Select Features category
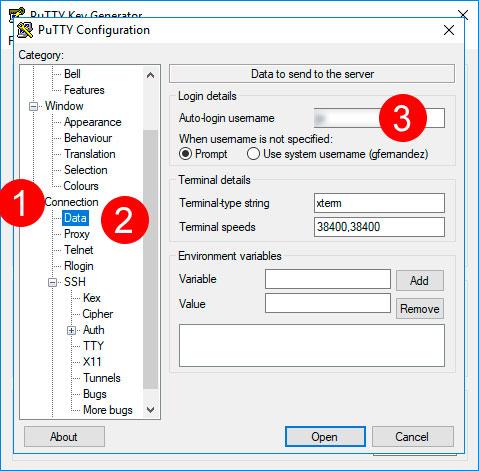 pos(84,90)
